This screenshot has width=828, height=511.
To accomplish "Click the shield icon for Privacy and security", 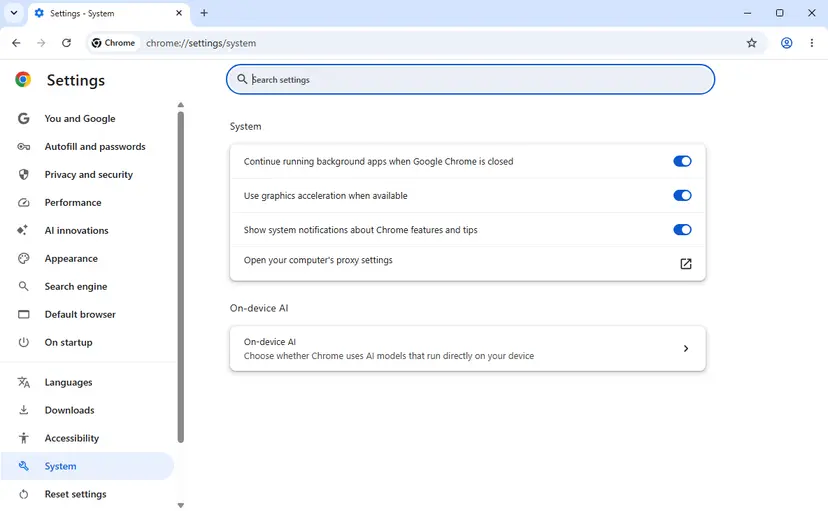I will 23,175.
